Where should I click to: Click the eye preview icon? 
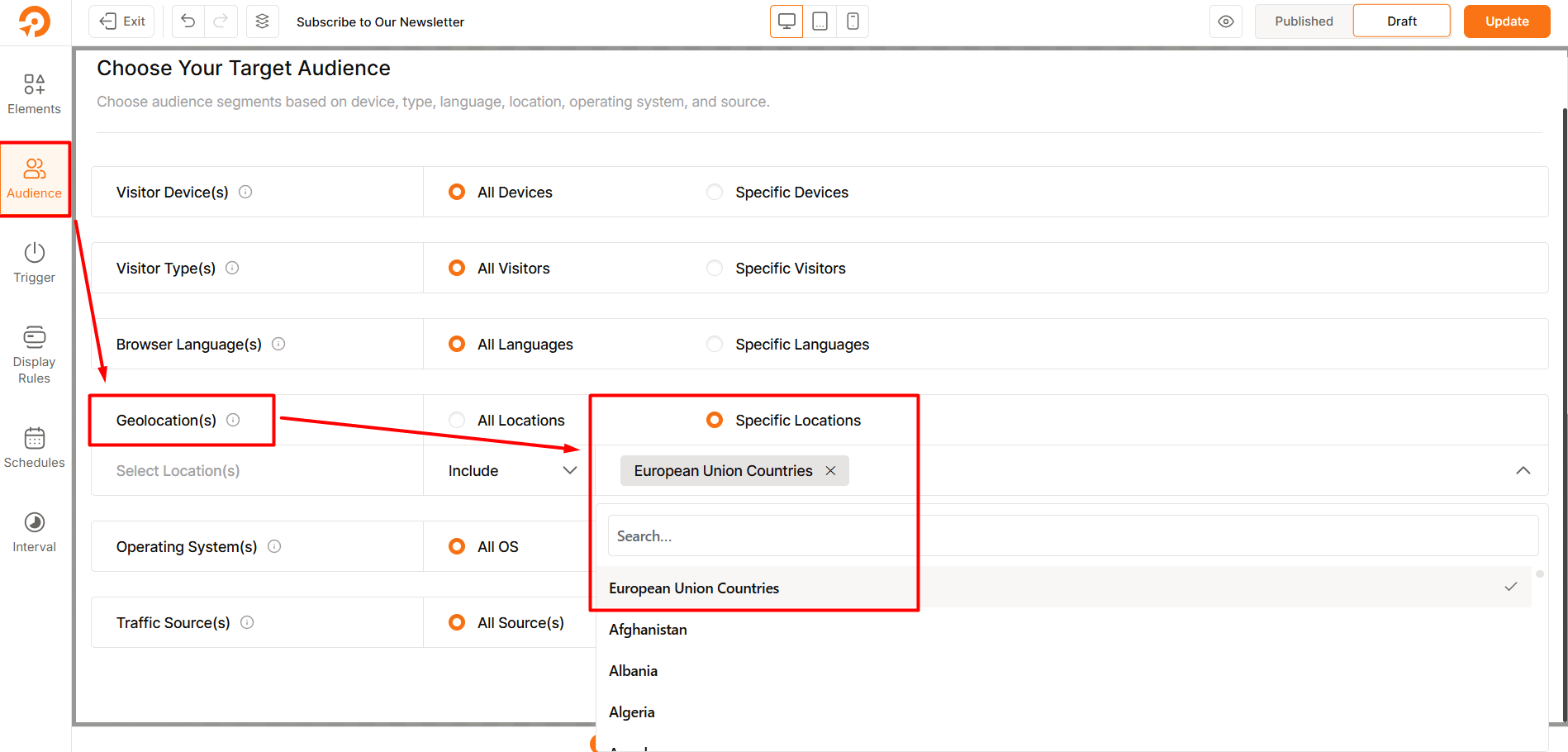(x=1226, y=21)
